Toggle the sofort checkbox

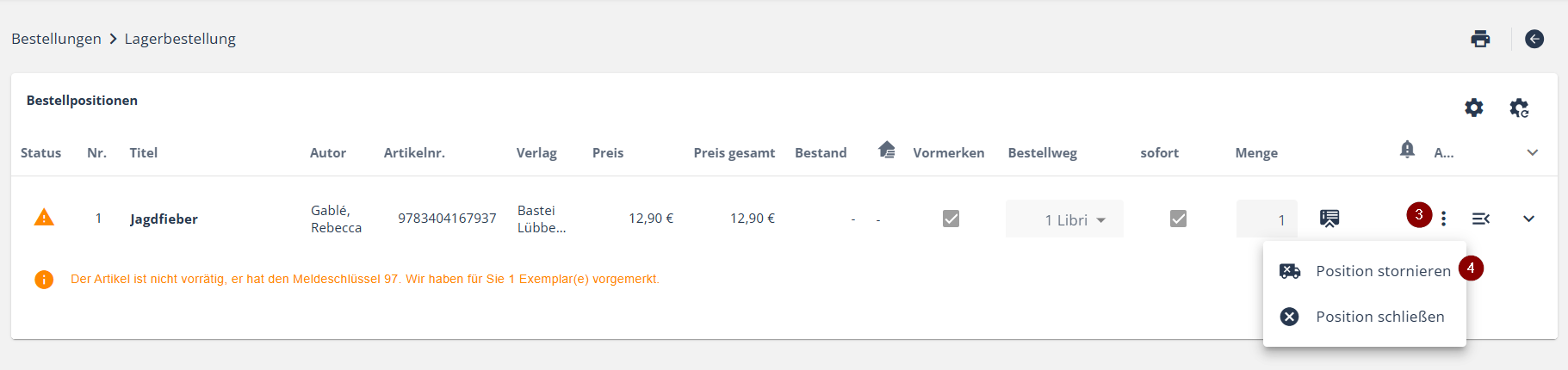(1178, 219)
